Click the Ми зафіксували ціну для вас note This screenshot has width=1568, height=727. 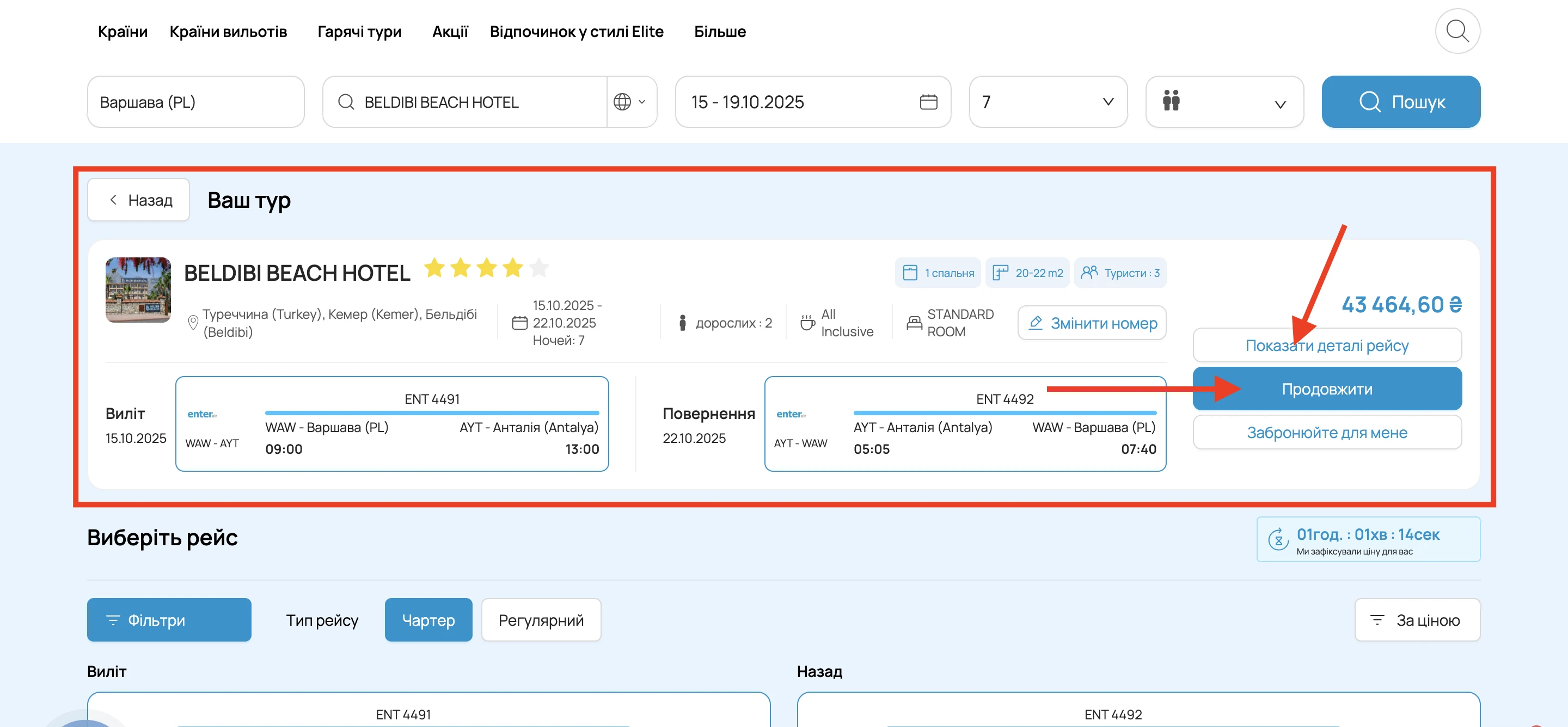coord(1355,551)
